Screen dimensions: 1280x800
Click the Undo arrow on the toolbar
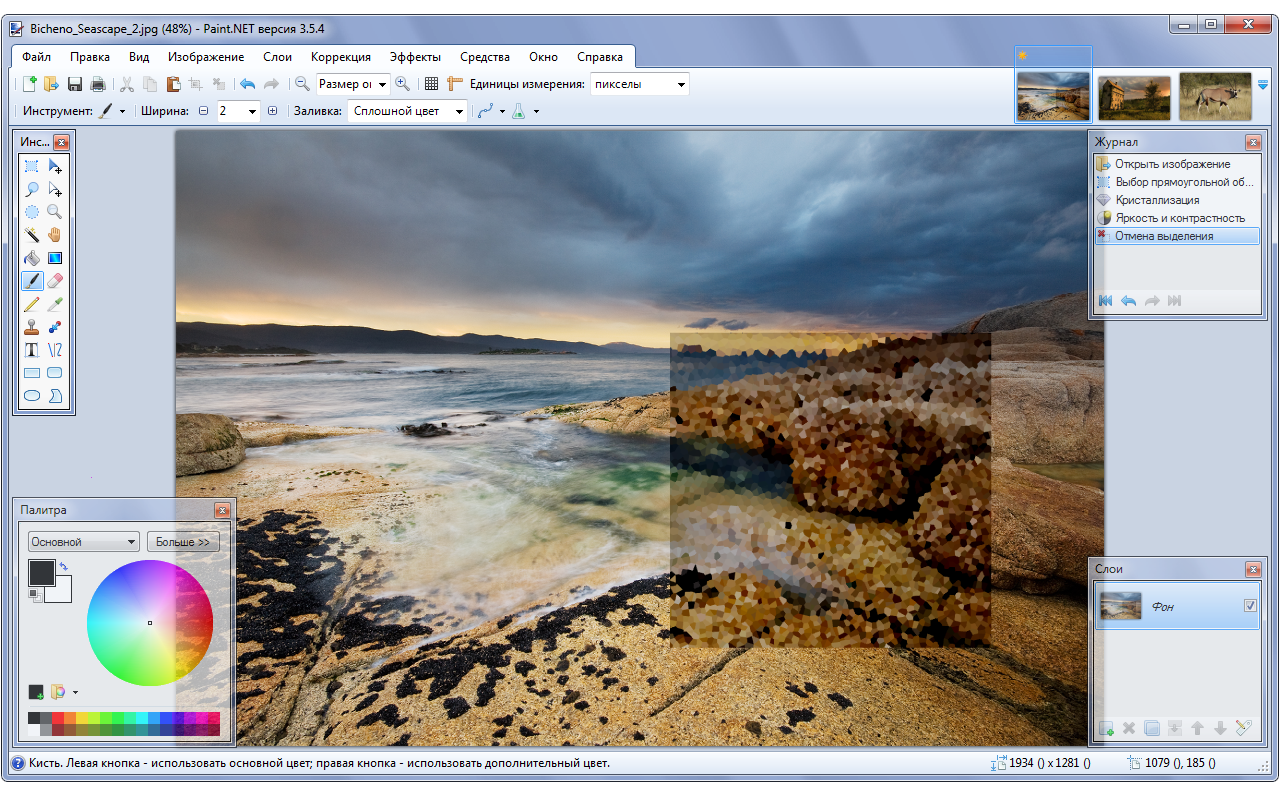click(246, 84)
